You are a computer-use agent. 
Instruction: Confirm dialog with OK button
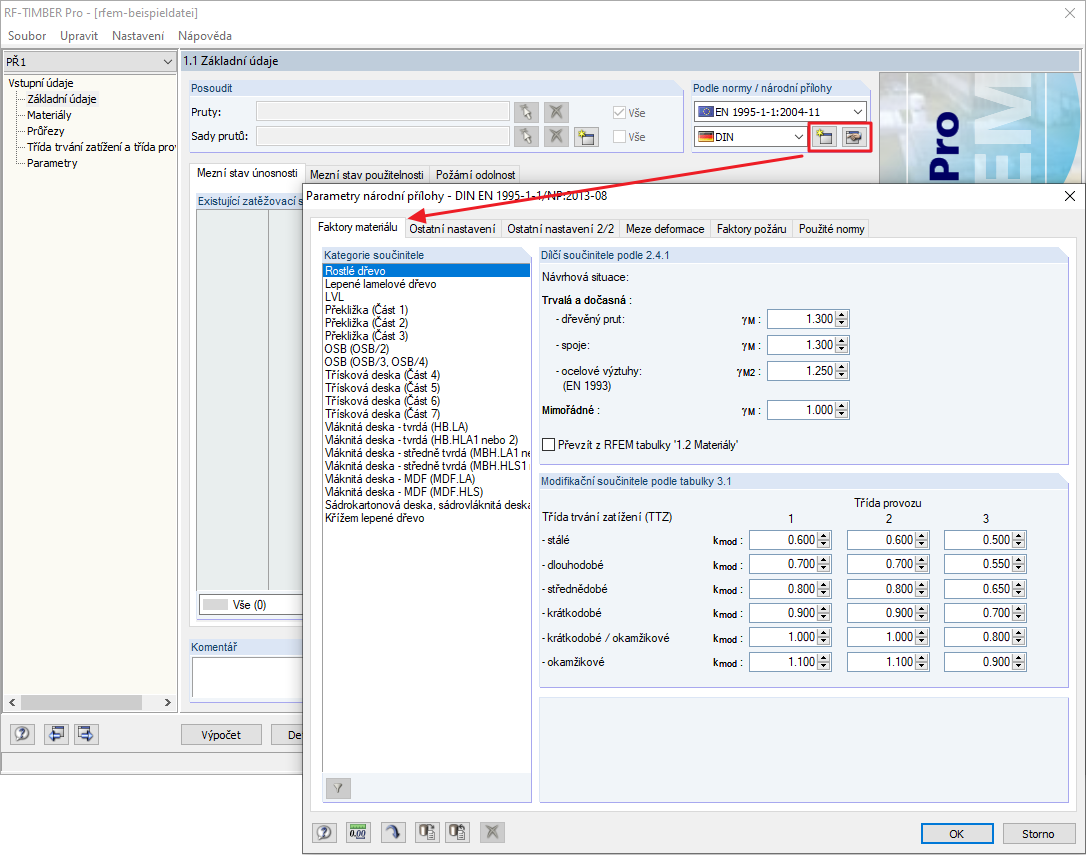click(956, 834)
